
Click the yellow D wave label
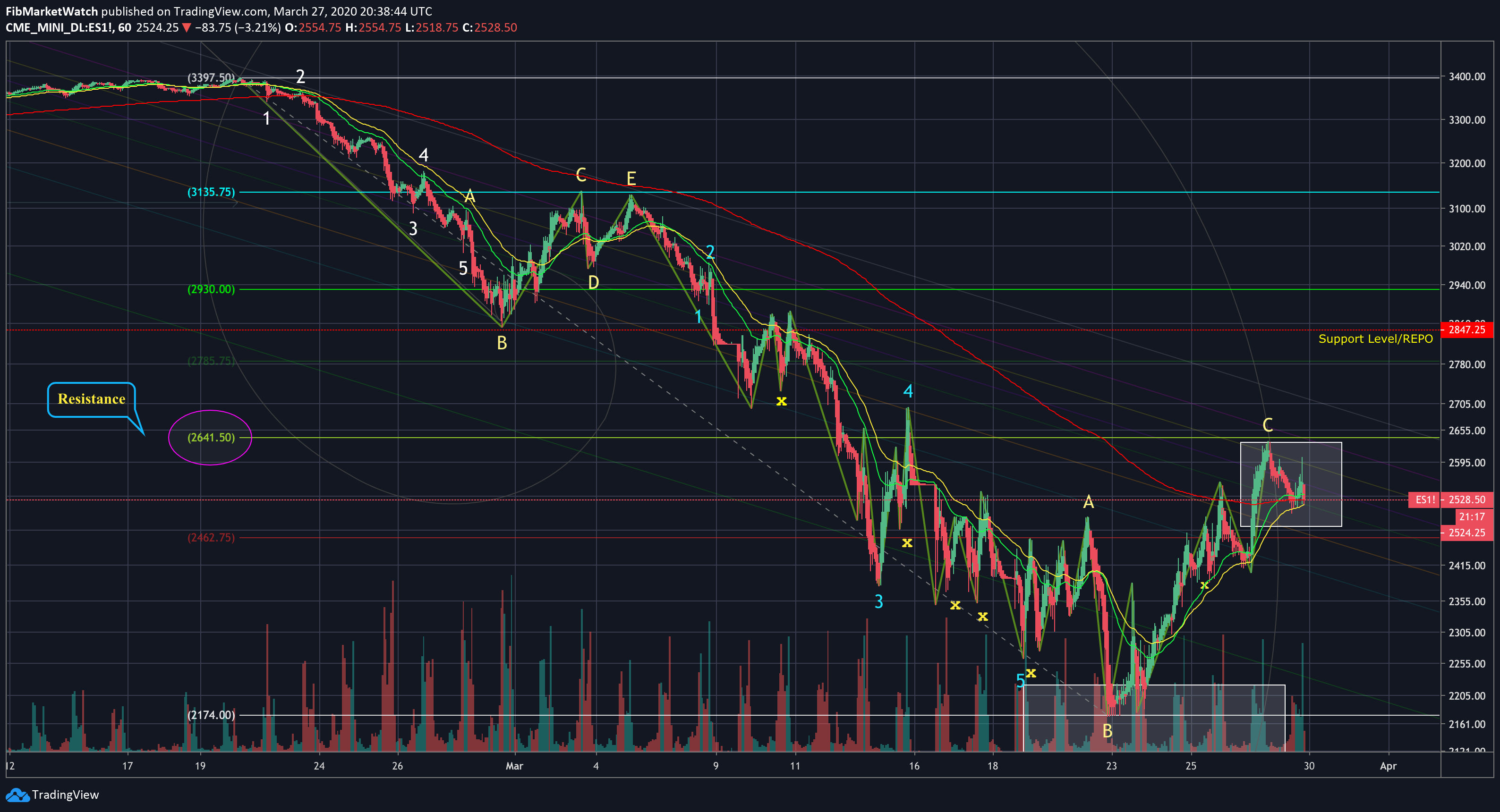tap(593, 283)
